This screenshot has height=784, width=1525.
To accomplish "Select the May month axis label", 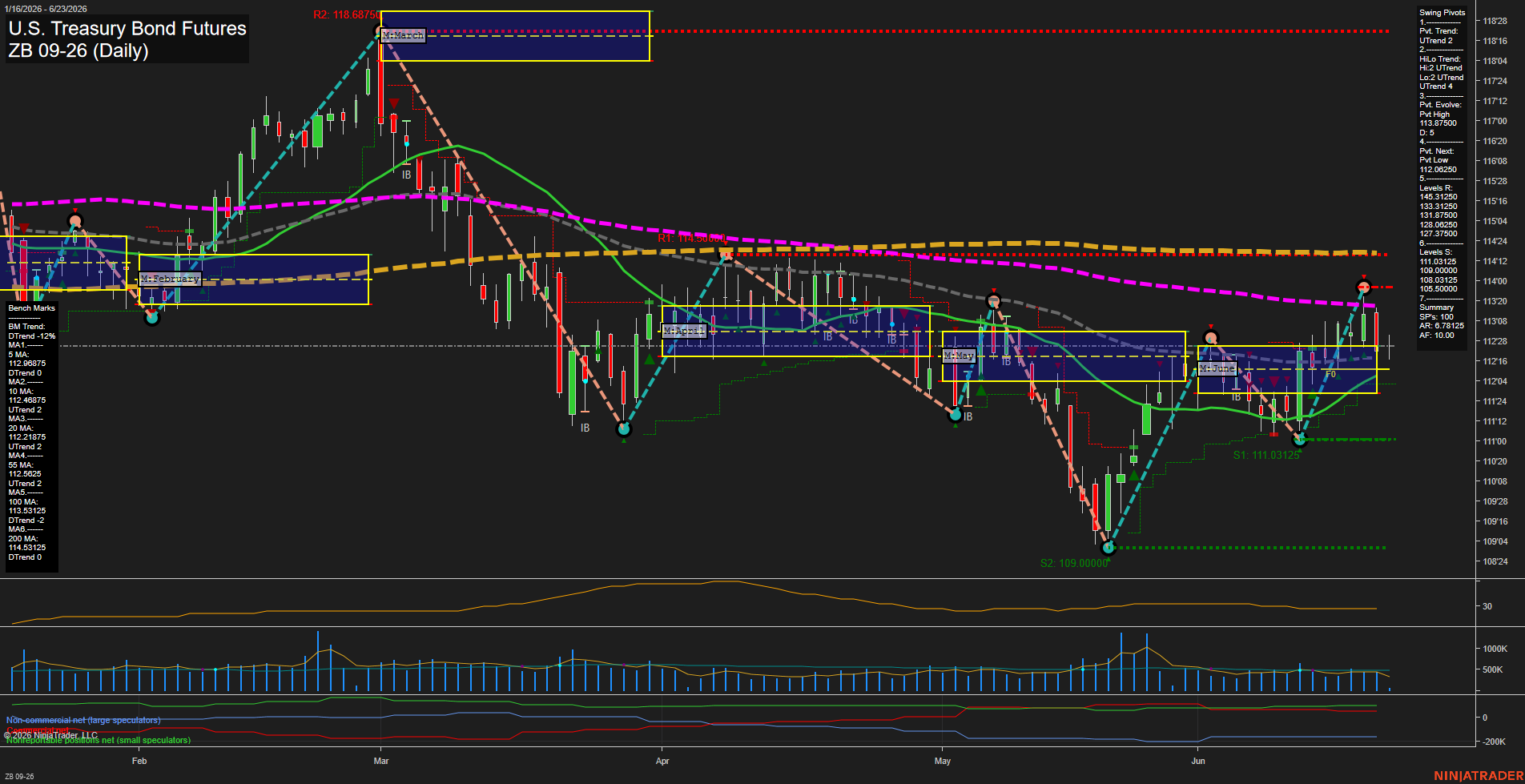I will click(943, 761).
